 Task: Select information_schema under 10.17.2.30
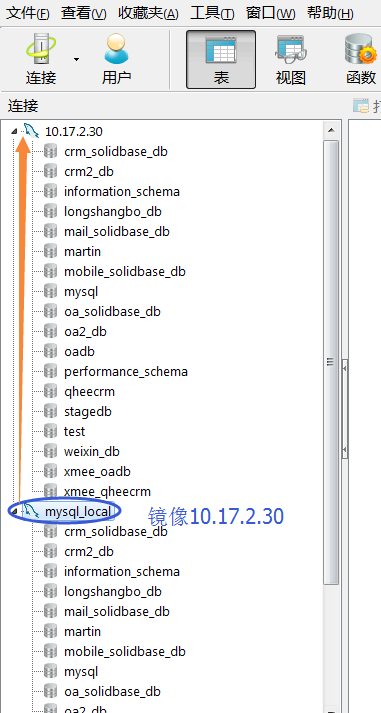(122, 191)
